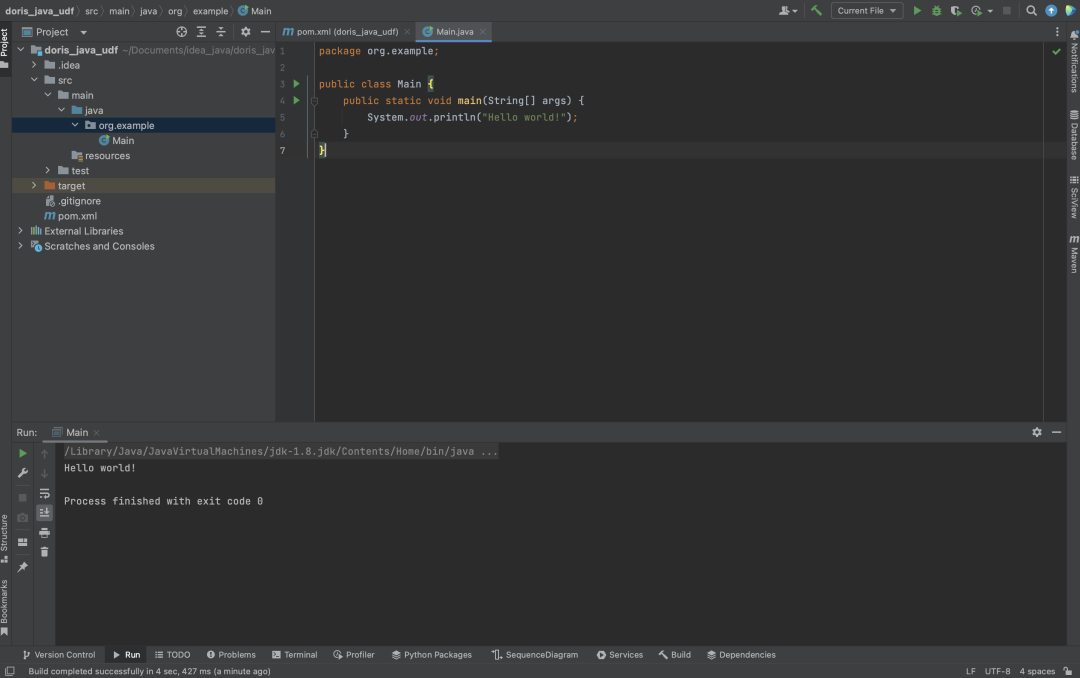Print the console output with printer icon
1080x678 pixels.
point(44,533)
